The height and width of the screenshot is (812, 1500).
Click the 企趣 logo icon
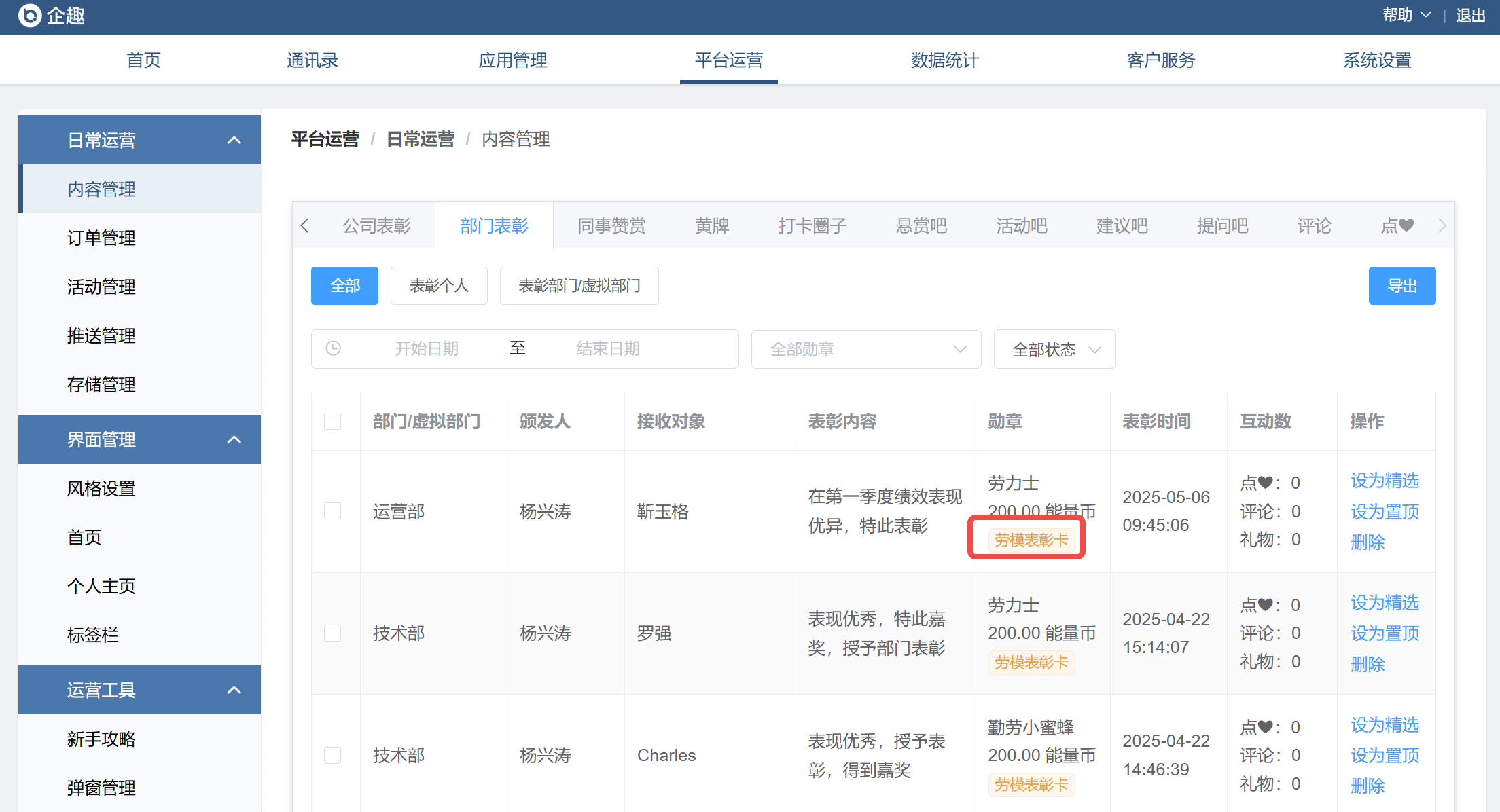pos(30,15)
